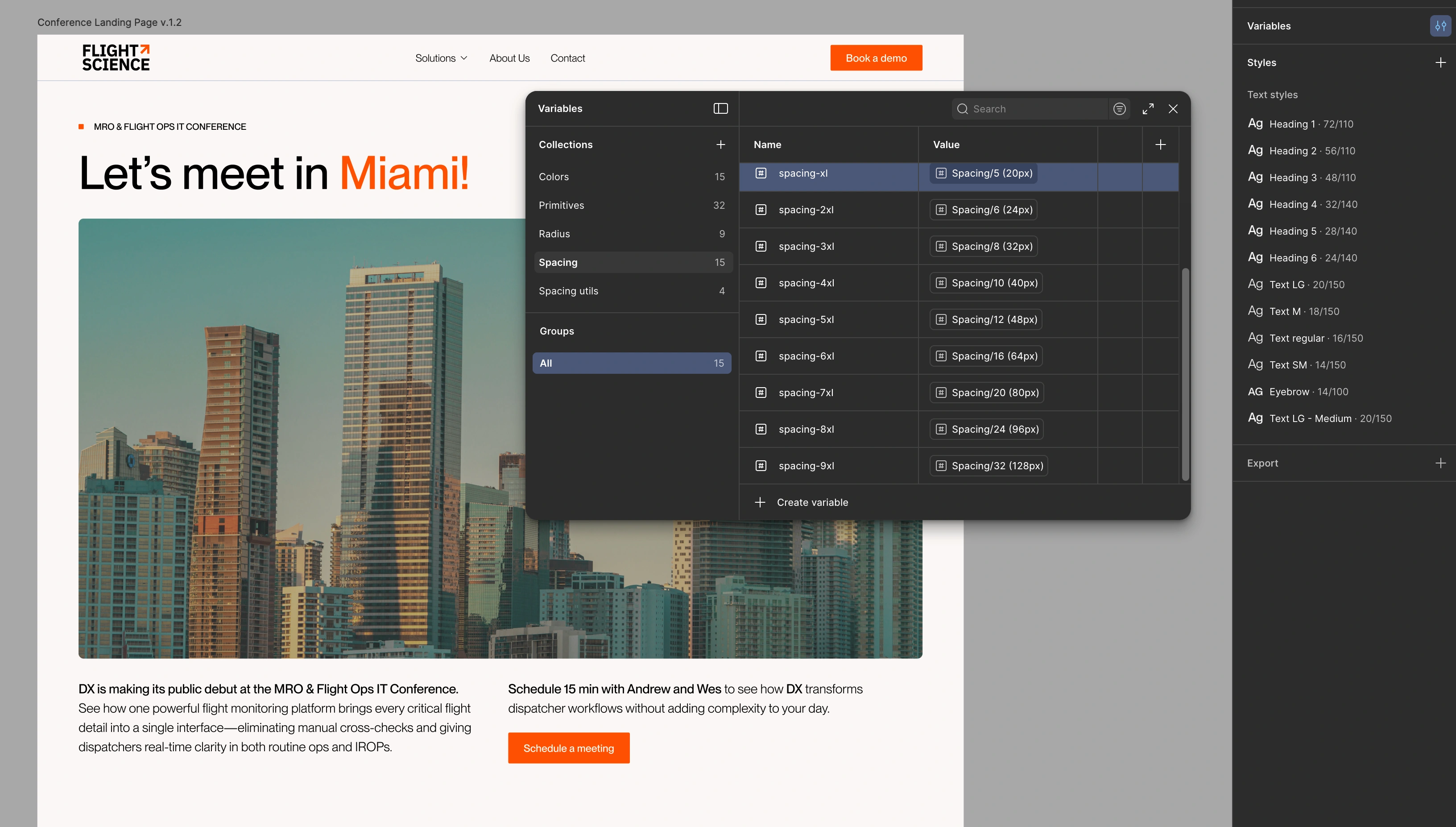Expand the Variables modal to full size
The height and width of the screenshot is (827, 1456).
coord(1148,108)
